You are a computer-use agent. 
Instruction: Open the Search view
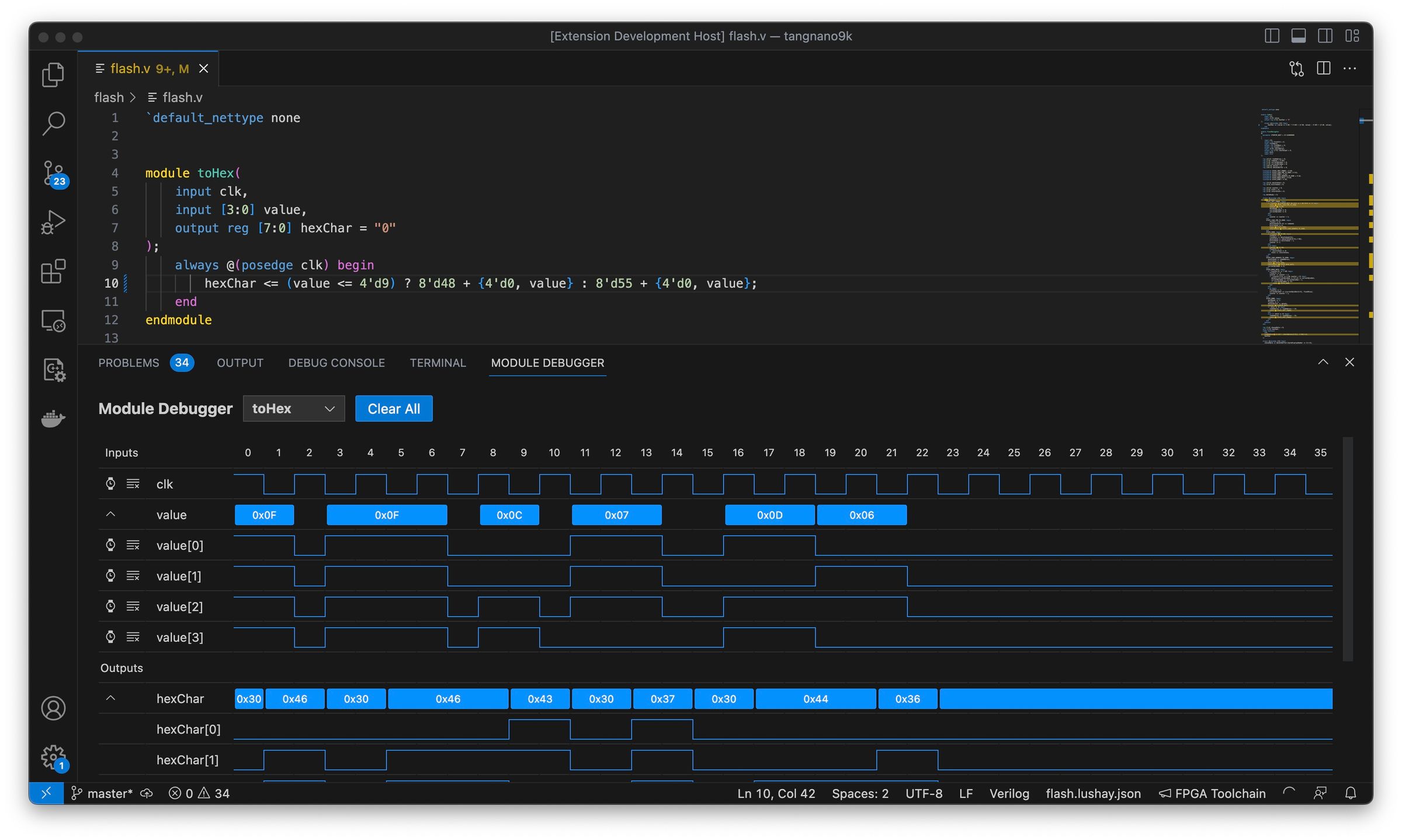coord(53,123)
